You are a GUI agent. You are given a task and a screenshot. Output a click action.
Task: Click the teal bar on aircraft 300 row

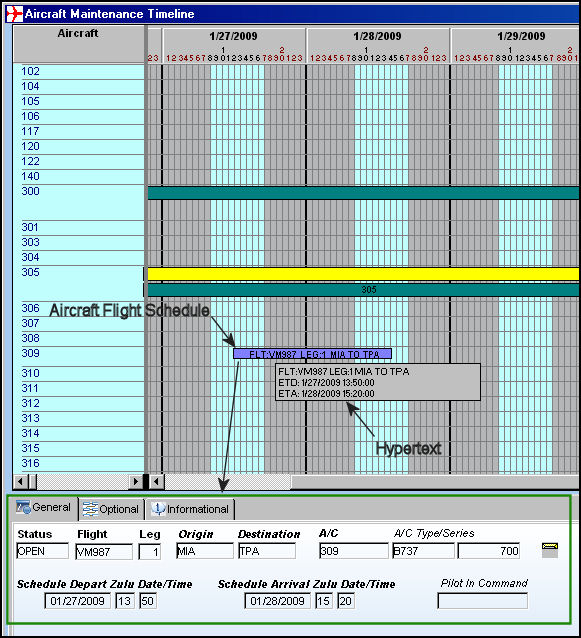(363, 193)
